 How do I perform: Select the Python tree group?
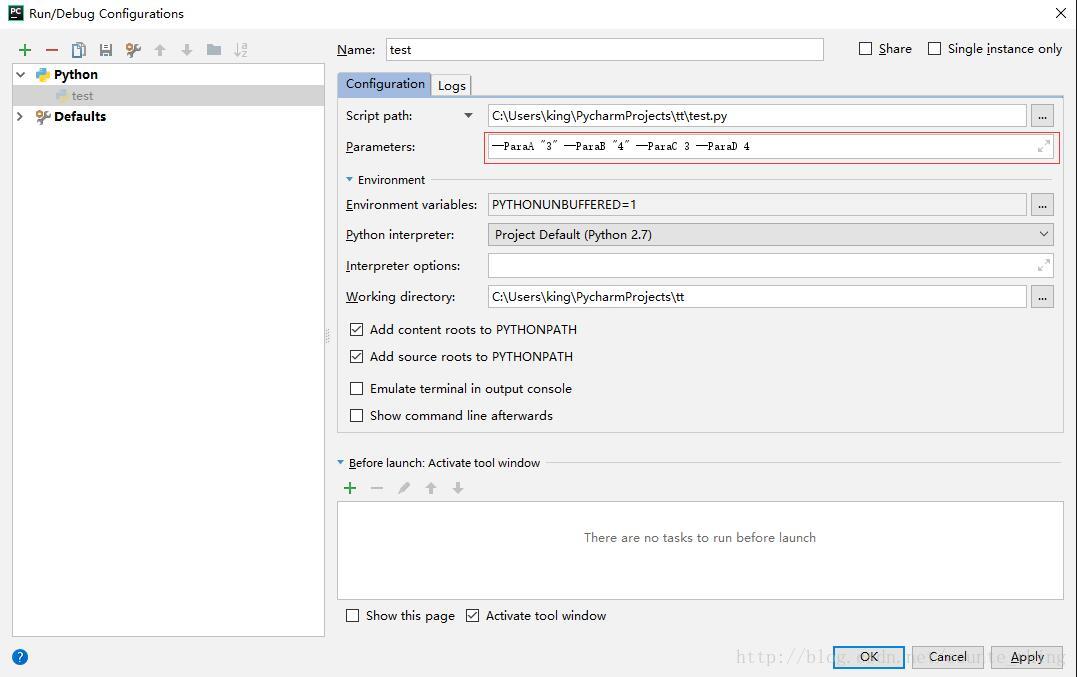pos(76,74)
